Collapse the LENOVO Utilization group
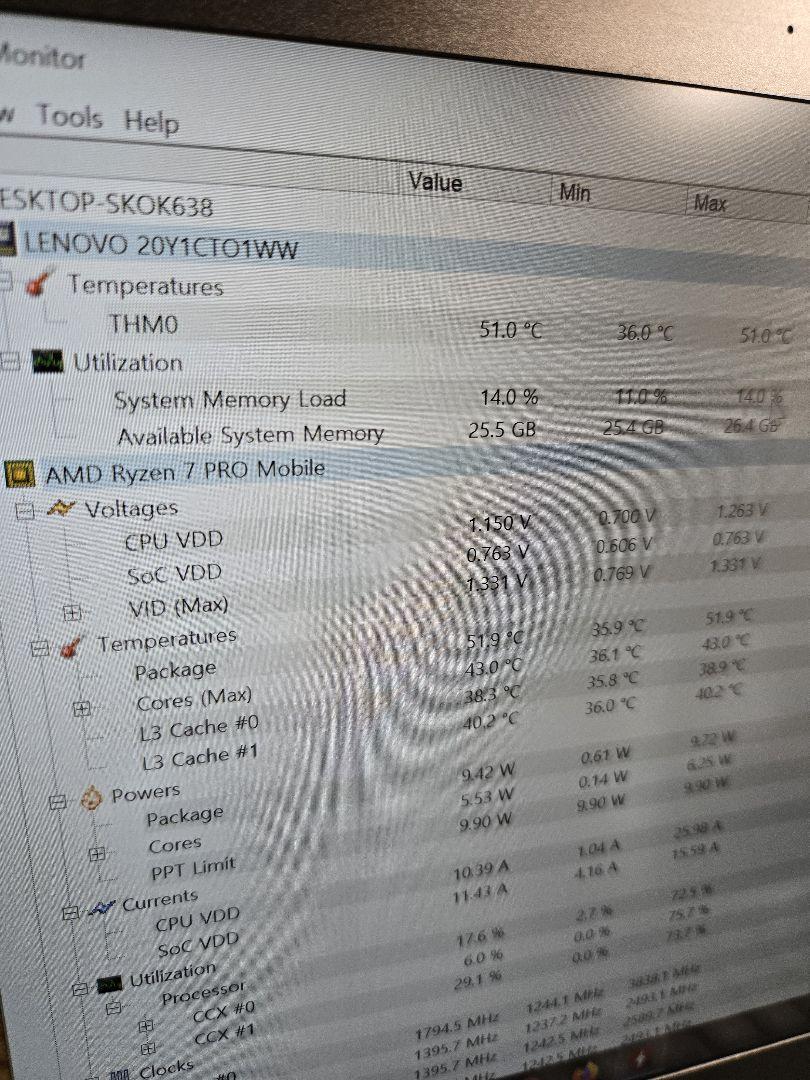 (9, 362)
